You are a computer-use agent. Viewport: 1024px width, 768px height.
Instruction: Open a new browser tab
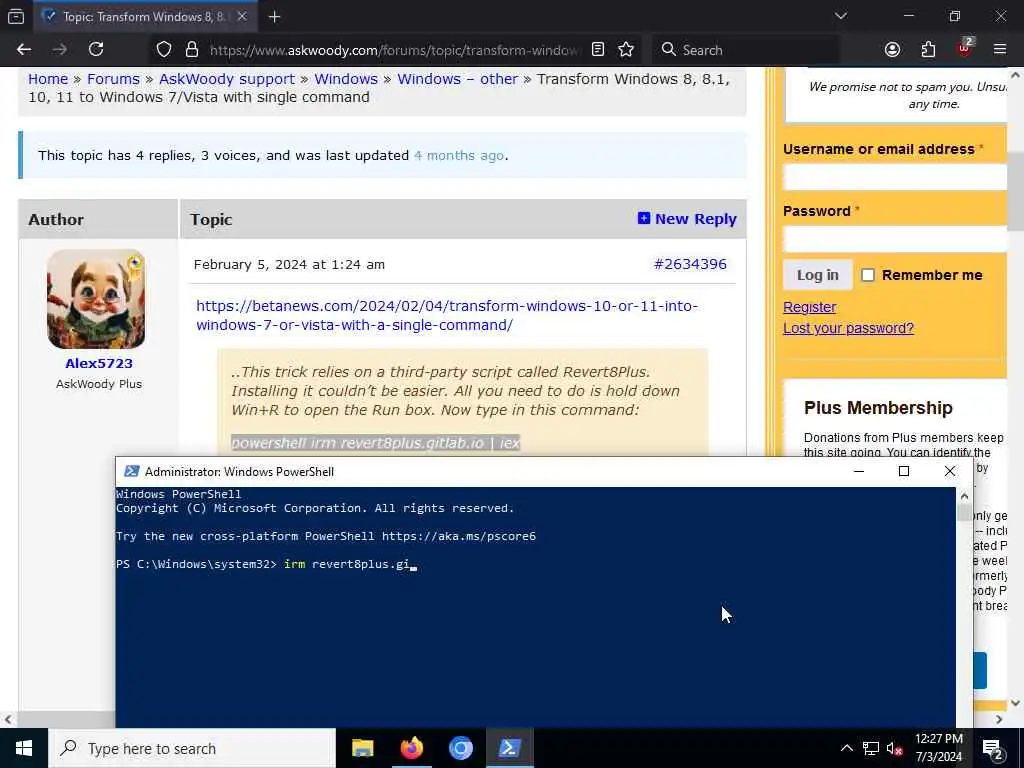tap(274, 17)
